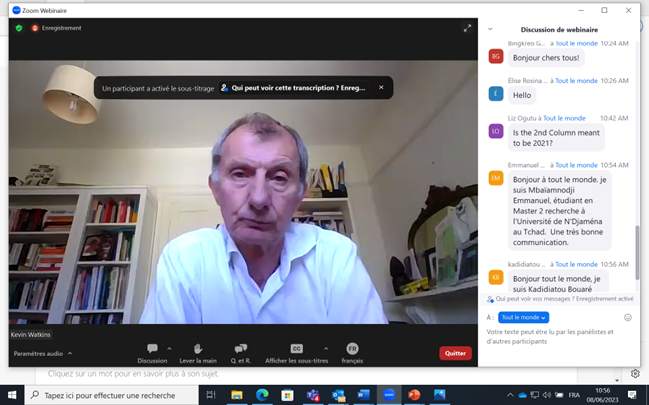
Task: Open the Photos app from the taskbar
Action: pos(440,395)
